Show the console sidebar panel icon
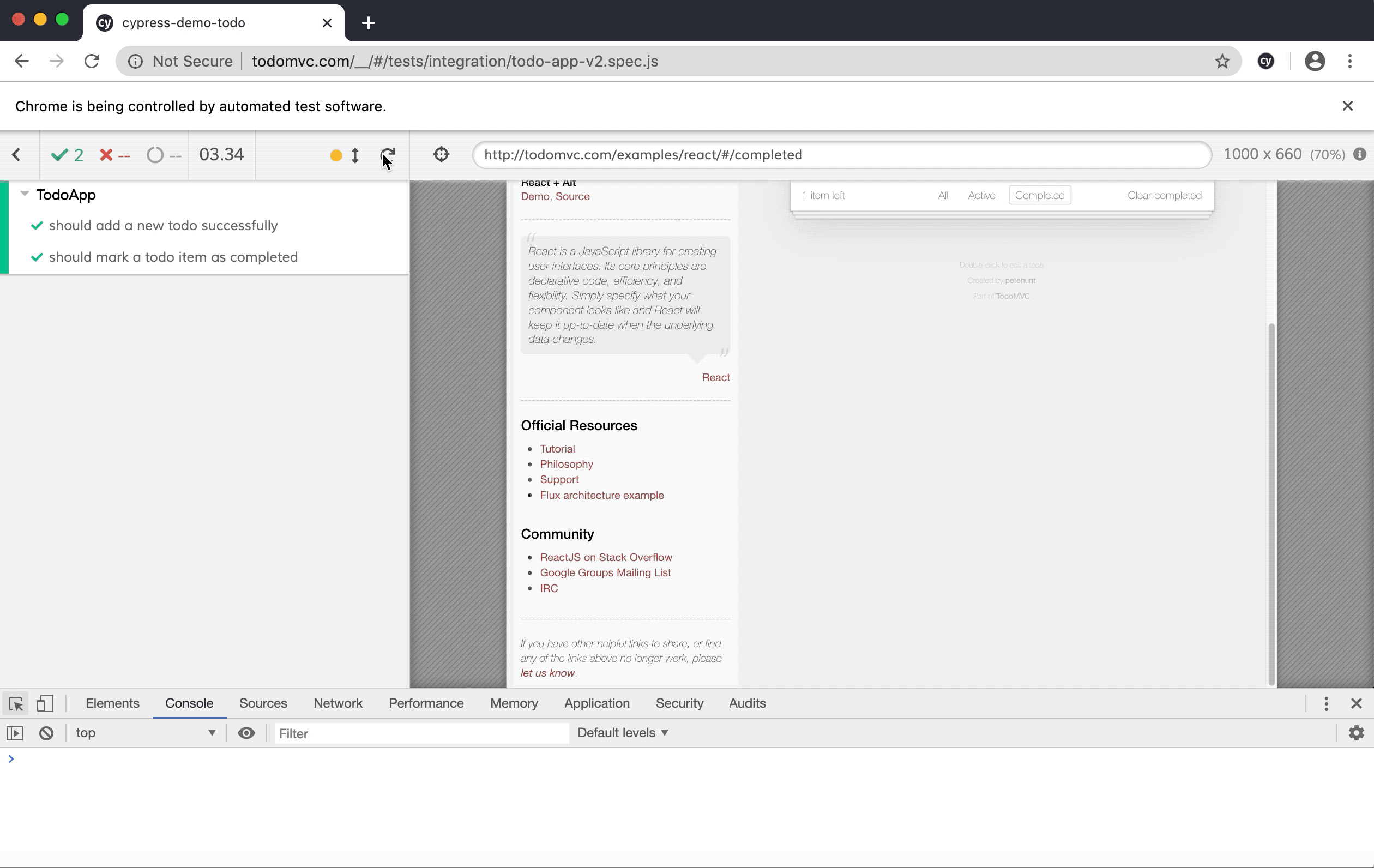The image size is (1374, 868). click(15, 733)
